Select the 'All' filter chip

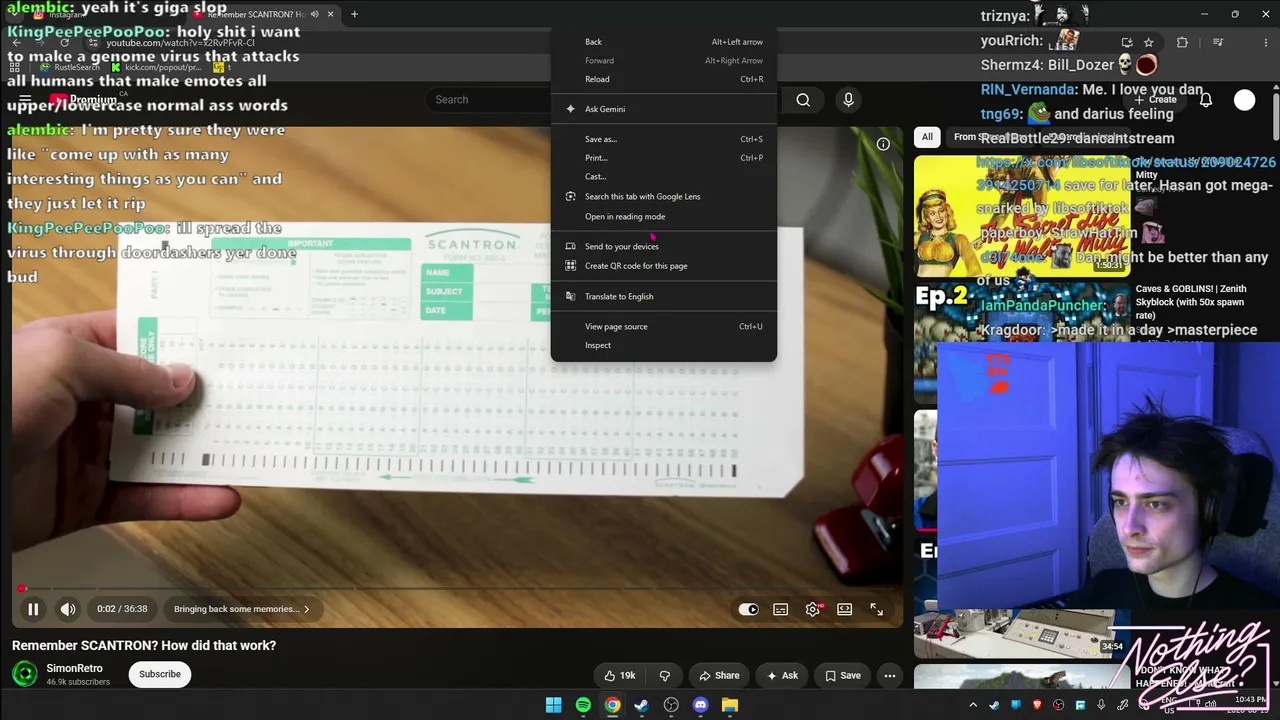[927, 137]
